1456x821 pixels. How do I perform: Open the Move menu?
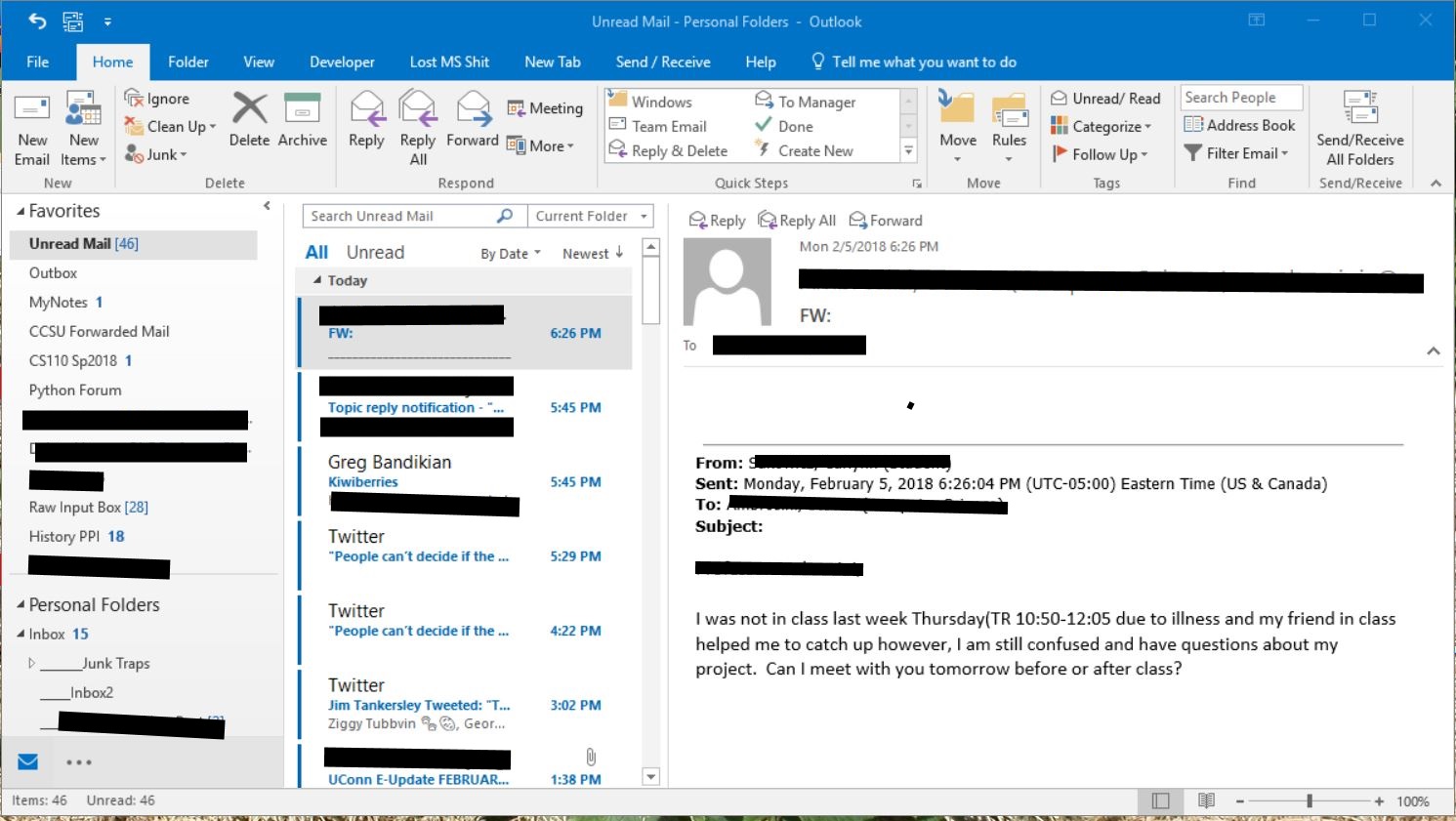(x=958, y=127)
